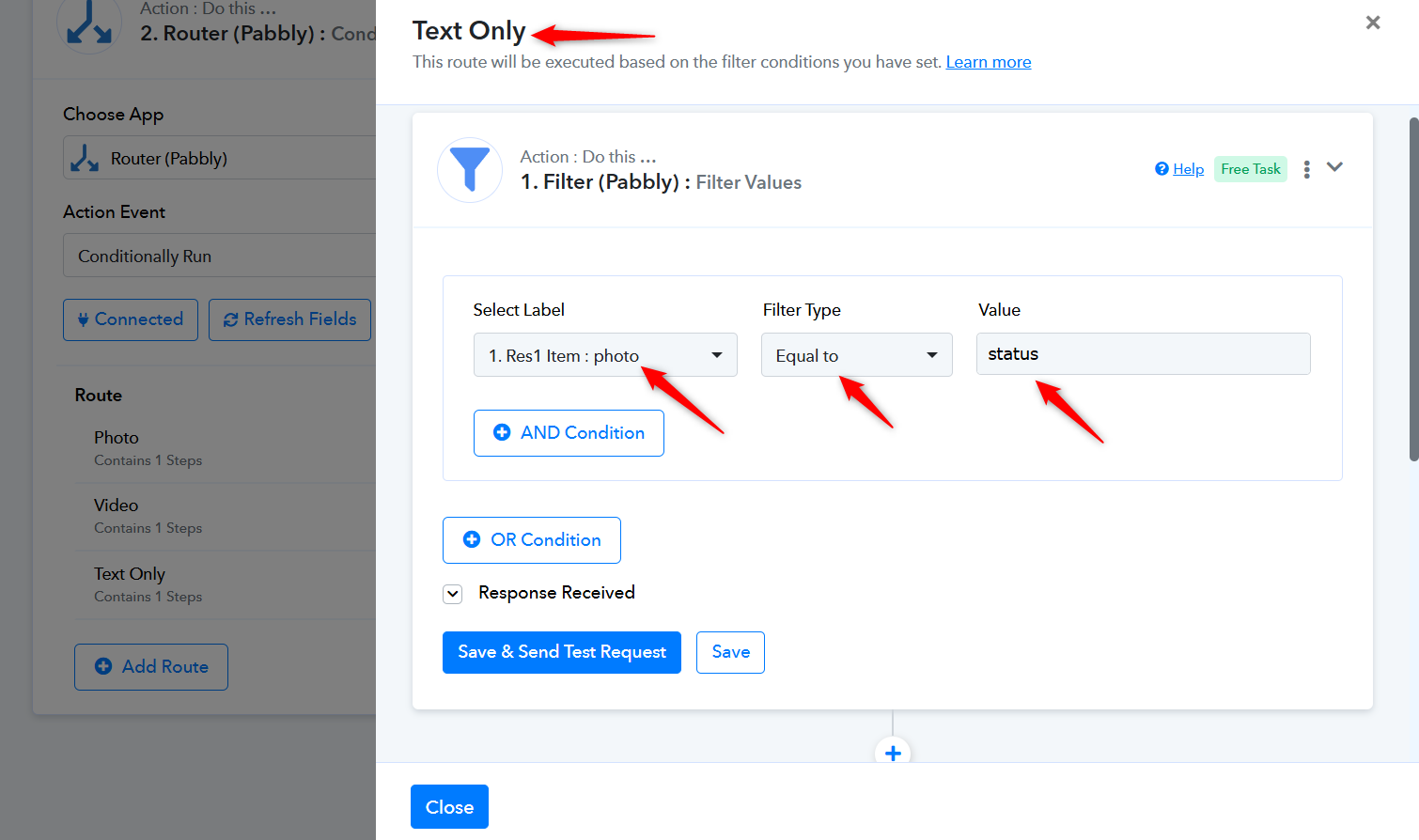Image resolution: width=1419 pixels, height=840 pixels.
Task: Select the Photo route
Action: pos(117,438)
